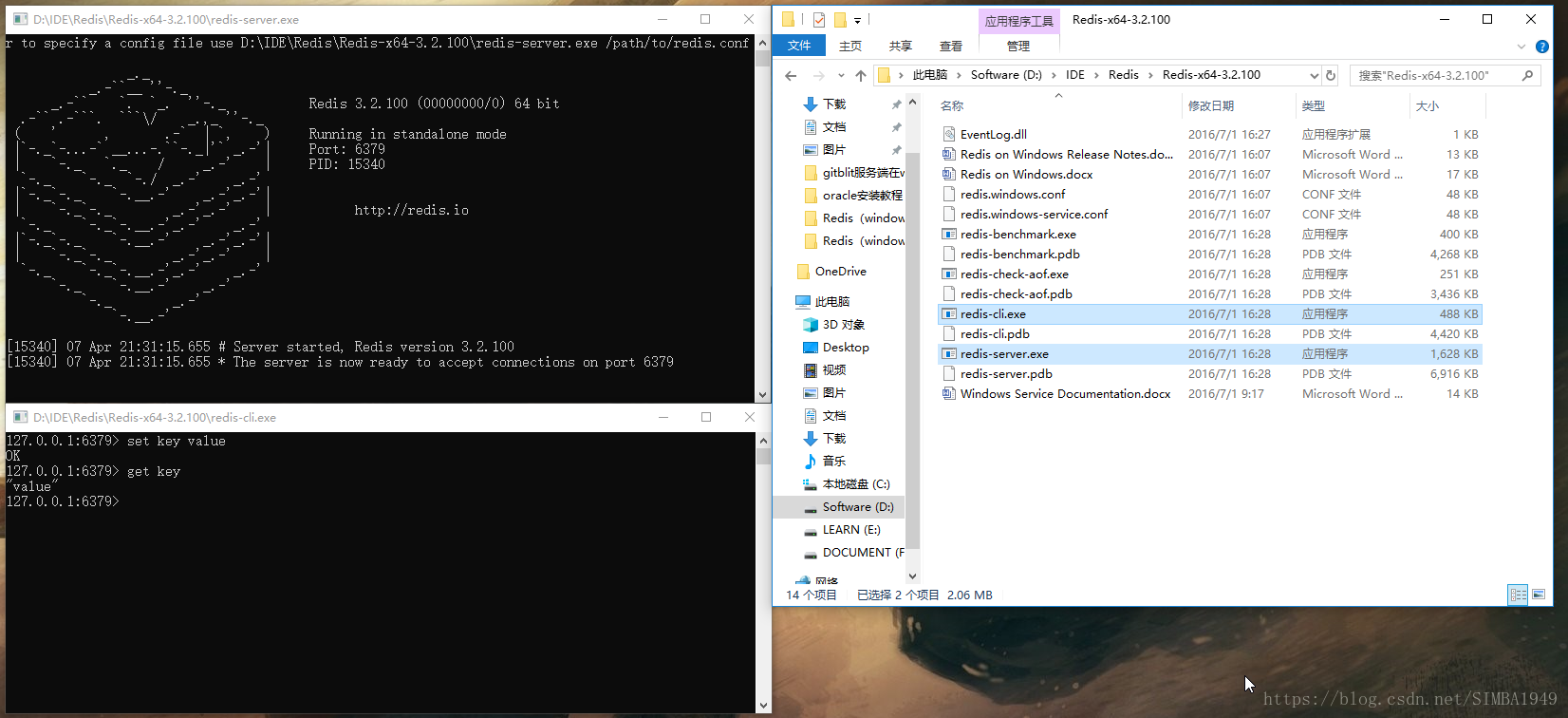This screenshot has height=718, width=1568.
Task: Open Explorer help via the question mark icon
Action: click(1542, 46)
